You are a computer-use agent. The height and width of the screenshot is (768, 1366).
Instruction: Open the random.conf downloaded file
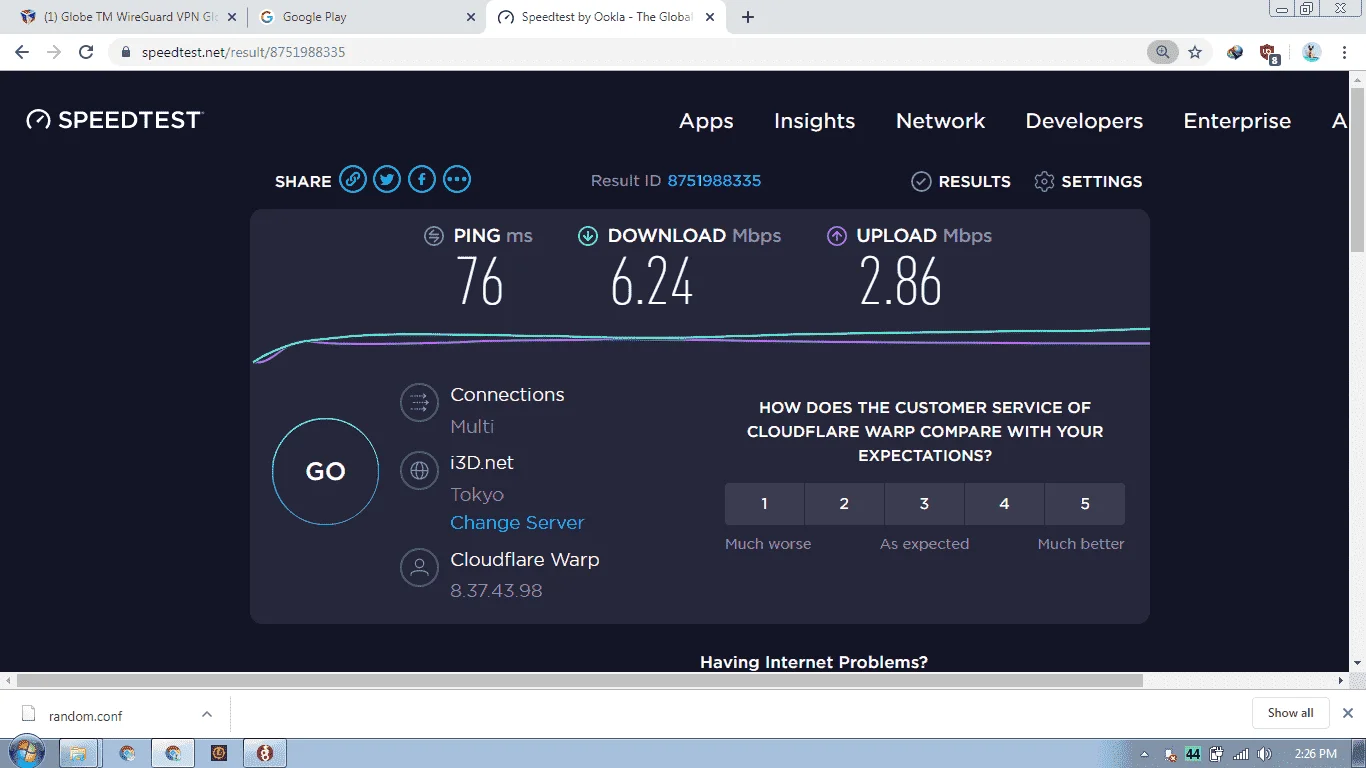tap(85, 716)
